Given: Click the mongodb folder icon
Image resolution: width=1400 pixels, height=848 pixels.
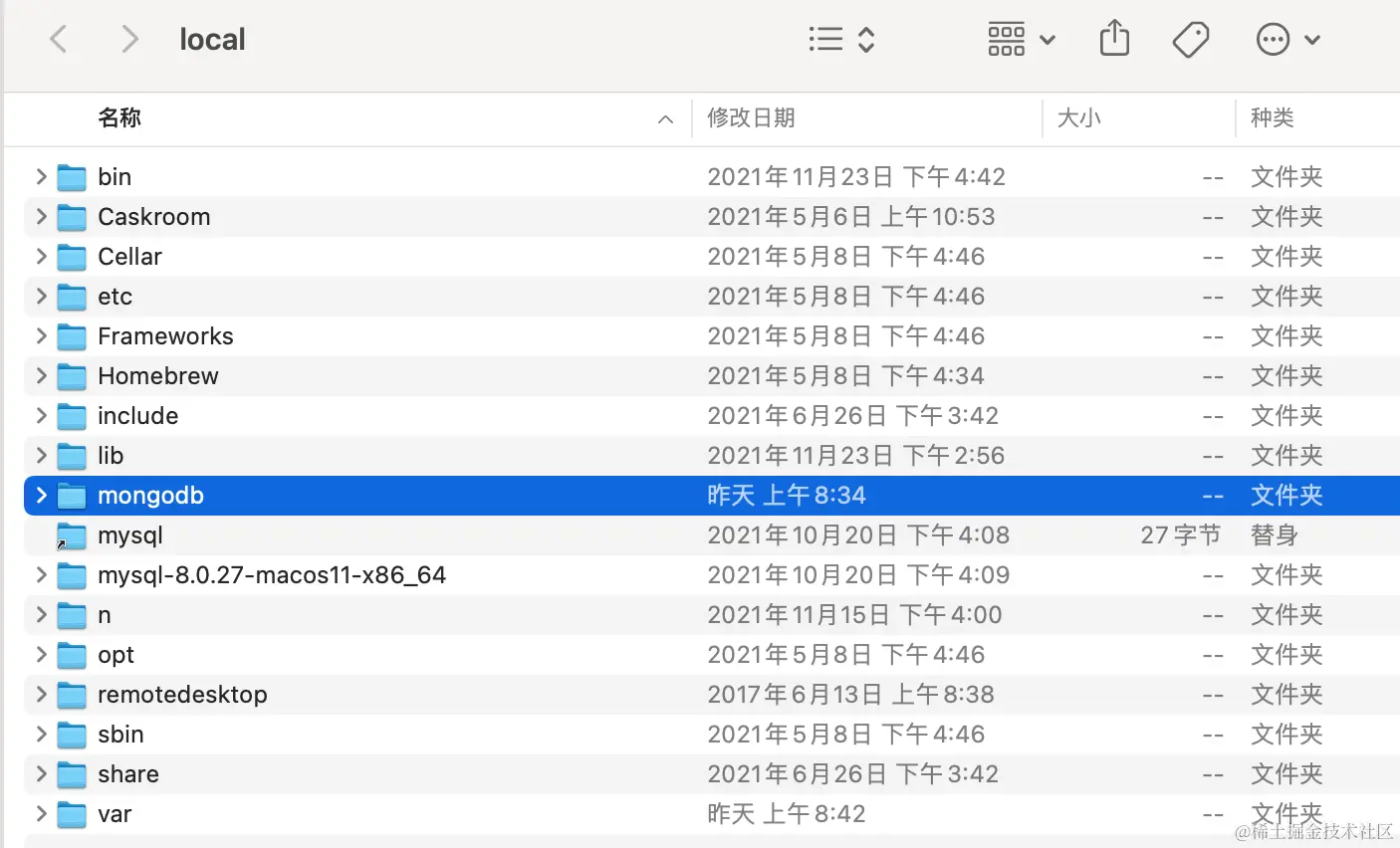Looking at the screenshot, I should point(72,496).
